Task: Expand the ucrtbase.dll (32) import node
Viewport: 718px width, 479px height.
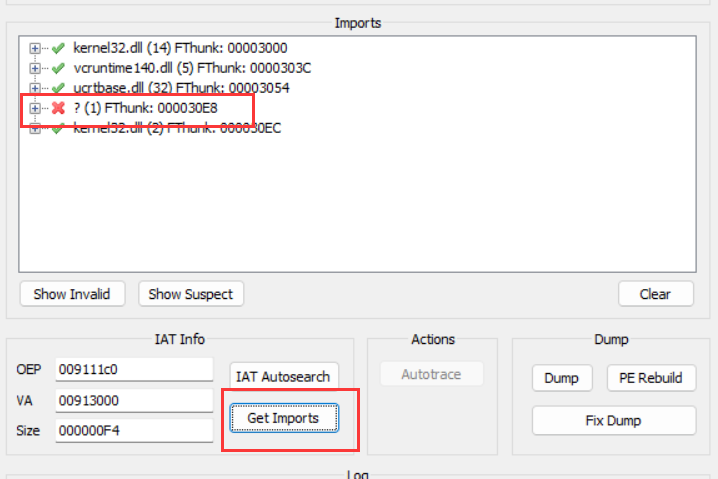Action: pos(36,87)
